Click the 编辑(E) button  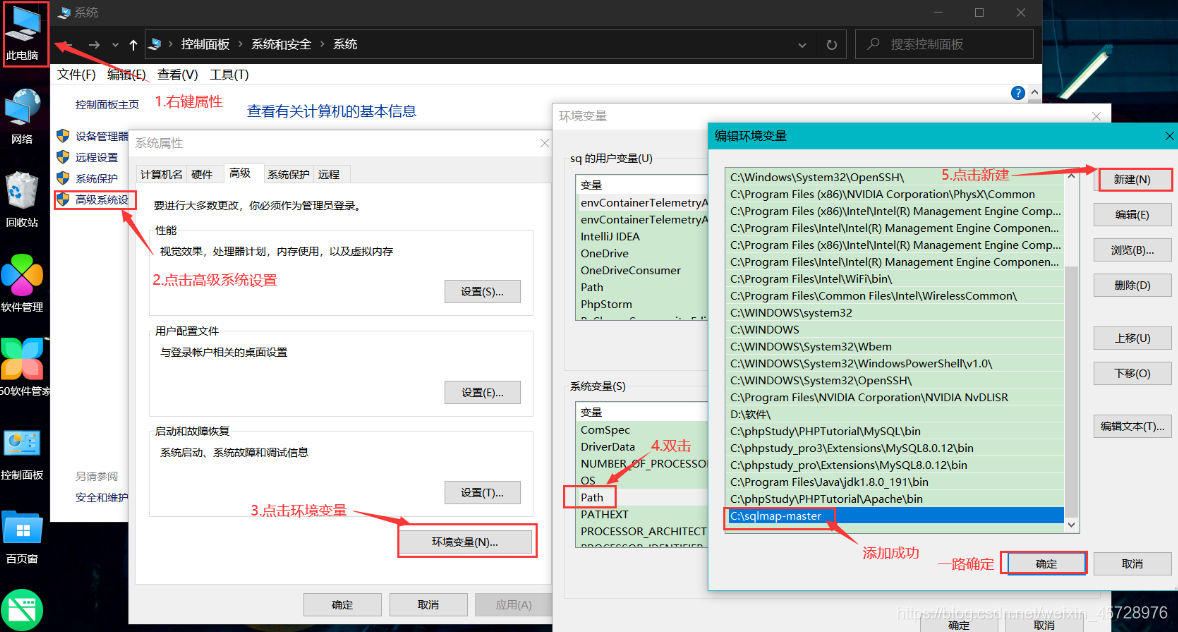point(1132,215)
